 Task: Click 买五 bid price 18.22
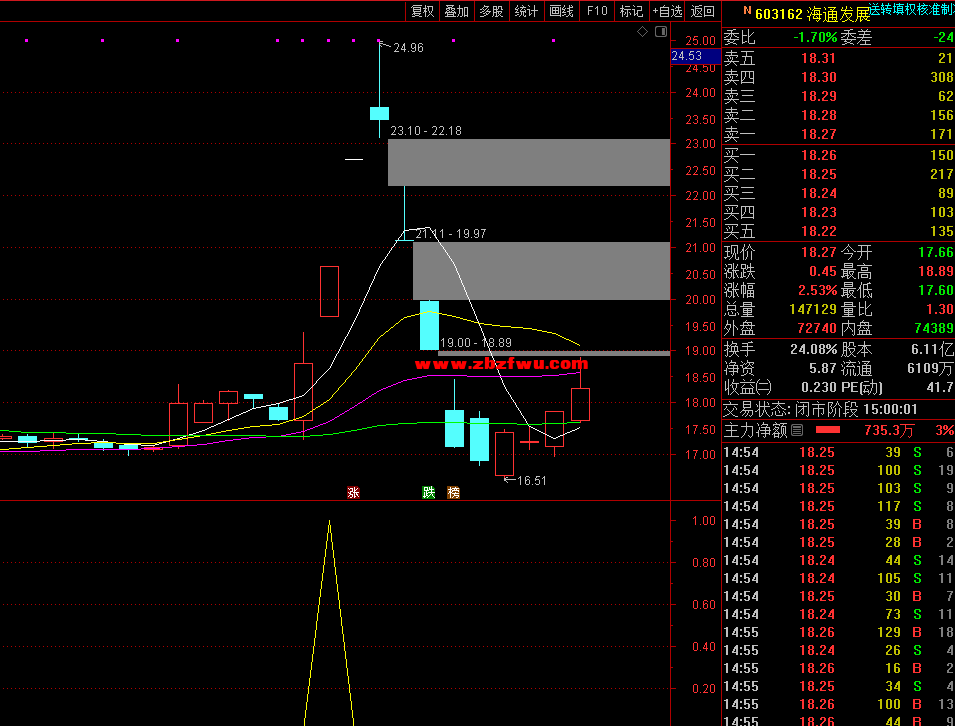[819, 231]
